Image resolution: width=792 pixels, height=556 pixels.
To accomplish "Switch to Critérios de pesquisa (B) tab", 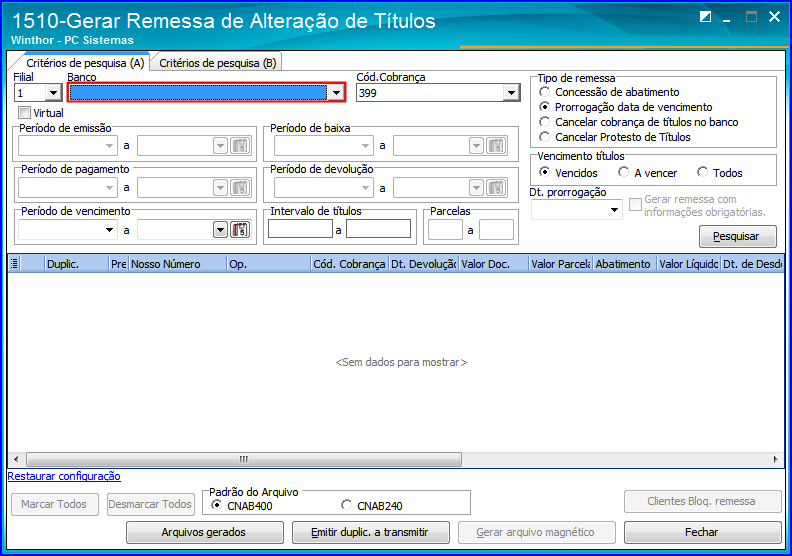I will (x=218, y=63).
